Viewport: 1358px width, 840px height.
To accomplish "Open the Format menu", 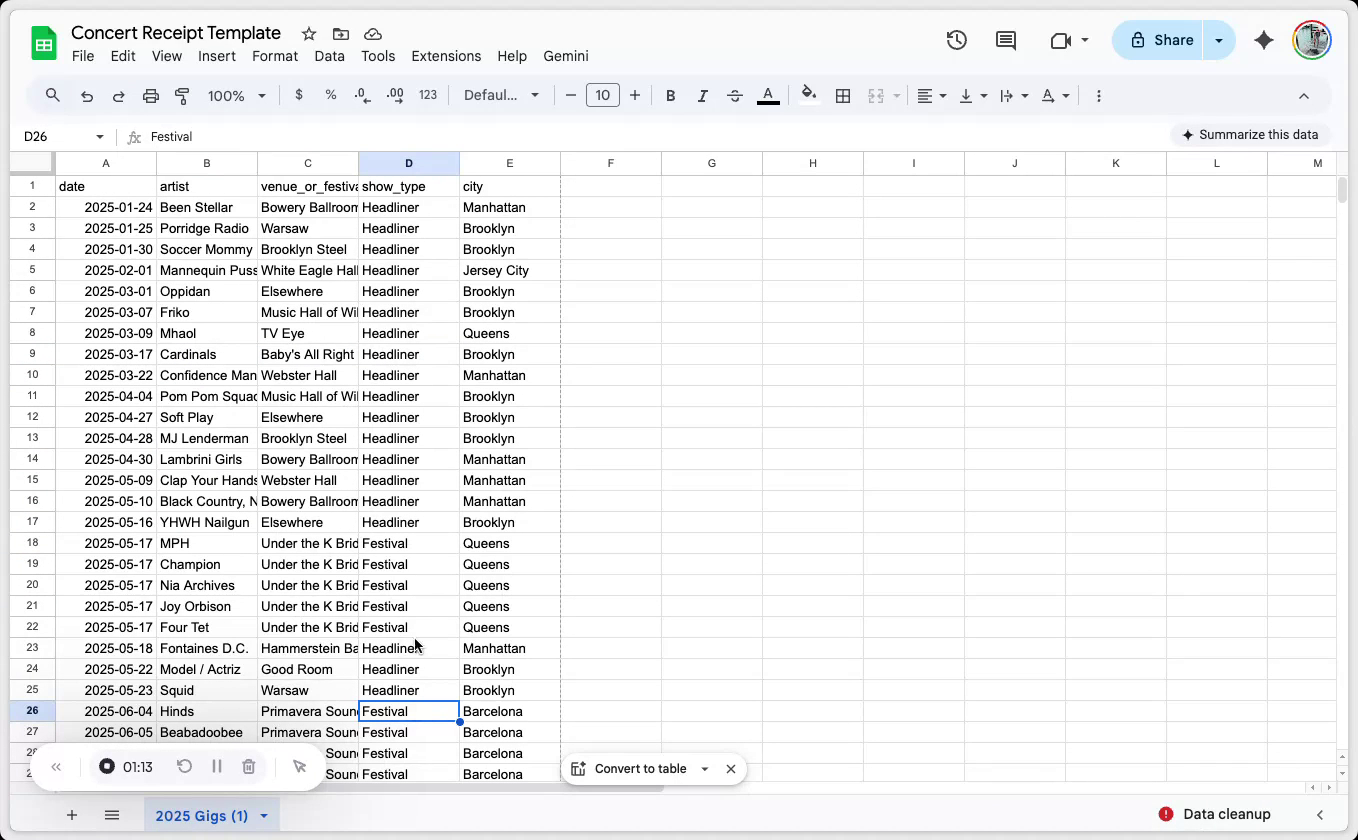I will [x=275, y=56].
